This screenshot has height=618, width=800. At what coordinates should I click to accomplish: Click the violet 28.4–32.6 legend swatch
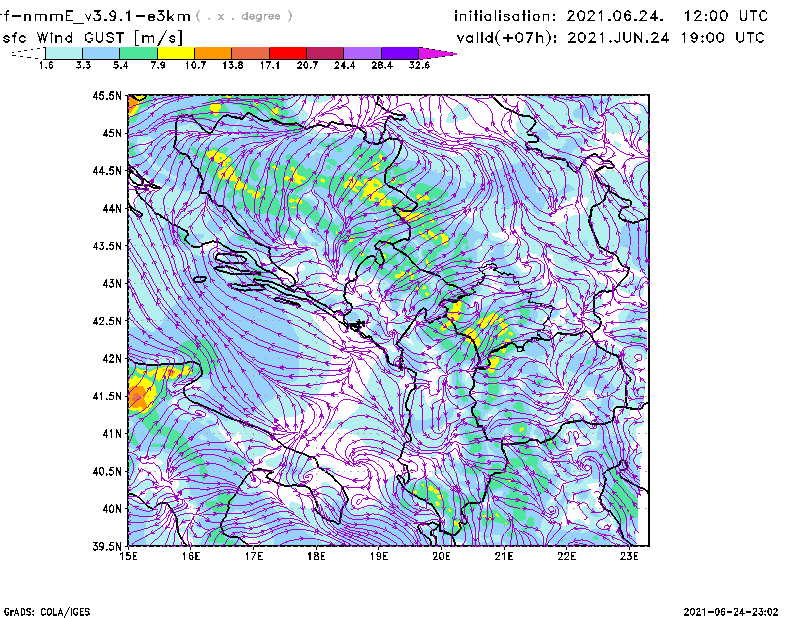point(400,53)
